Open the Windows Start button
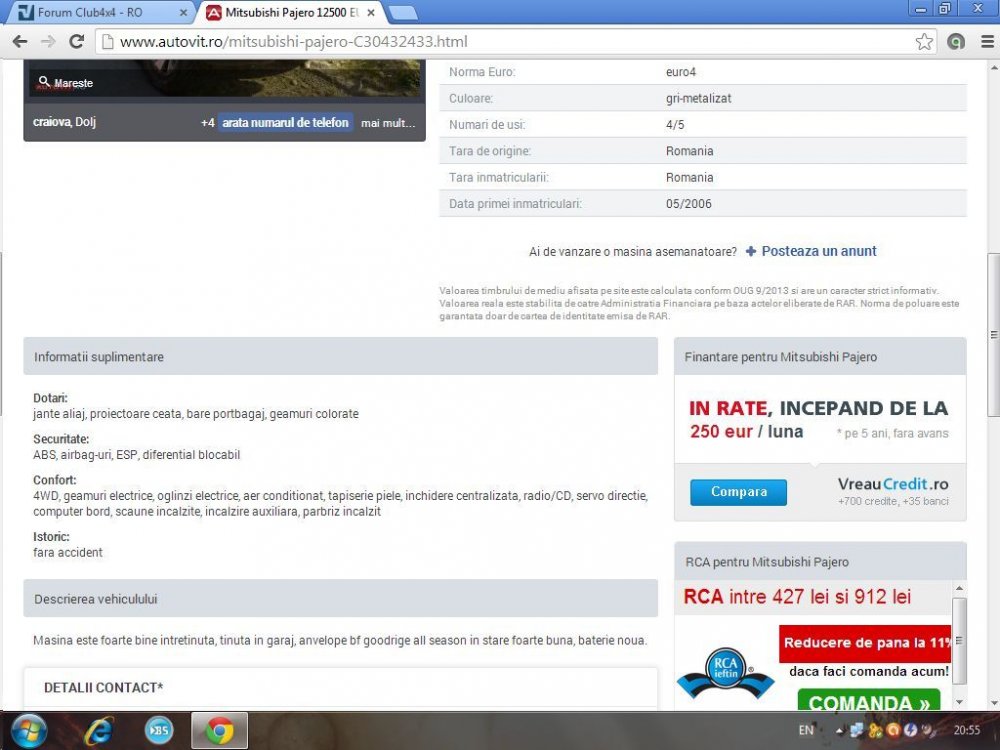This screenshot has height=750, width=1000. 29,731
